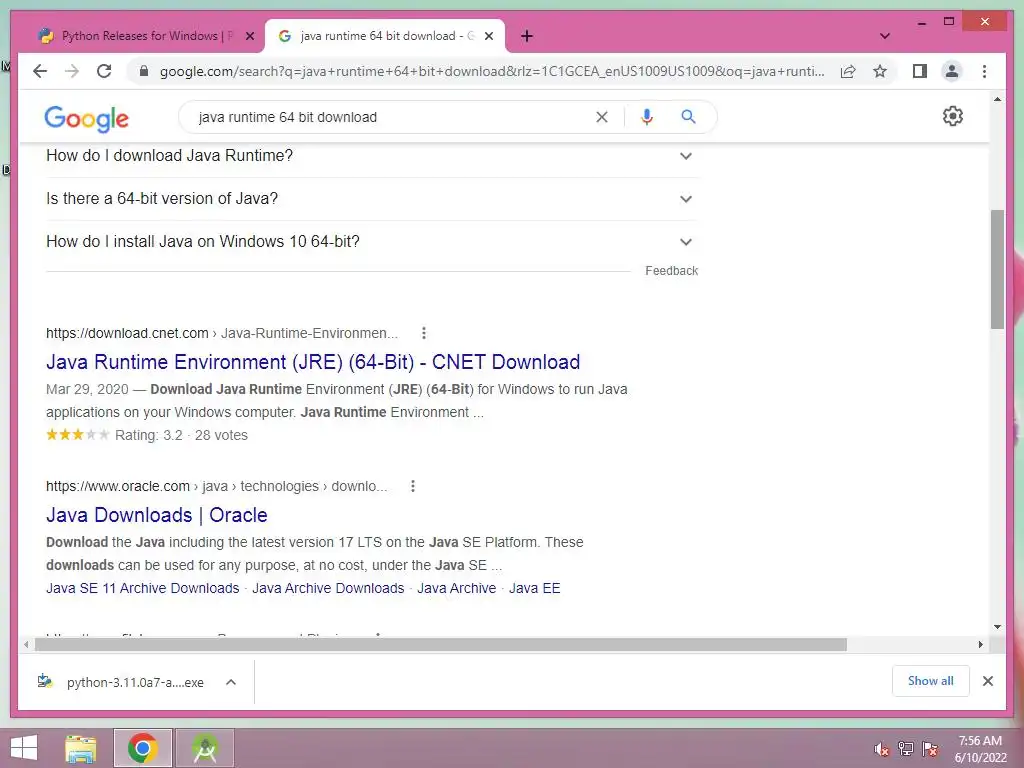Share this page icon in address bar
Screen dimensions: 1024x768
(x=848, y=71)
